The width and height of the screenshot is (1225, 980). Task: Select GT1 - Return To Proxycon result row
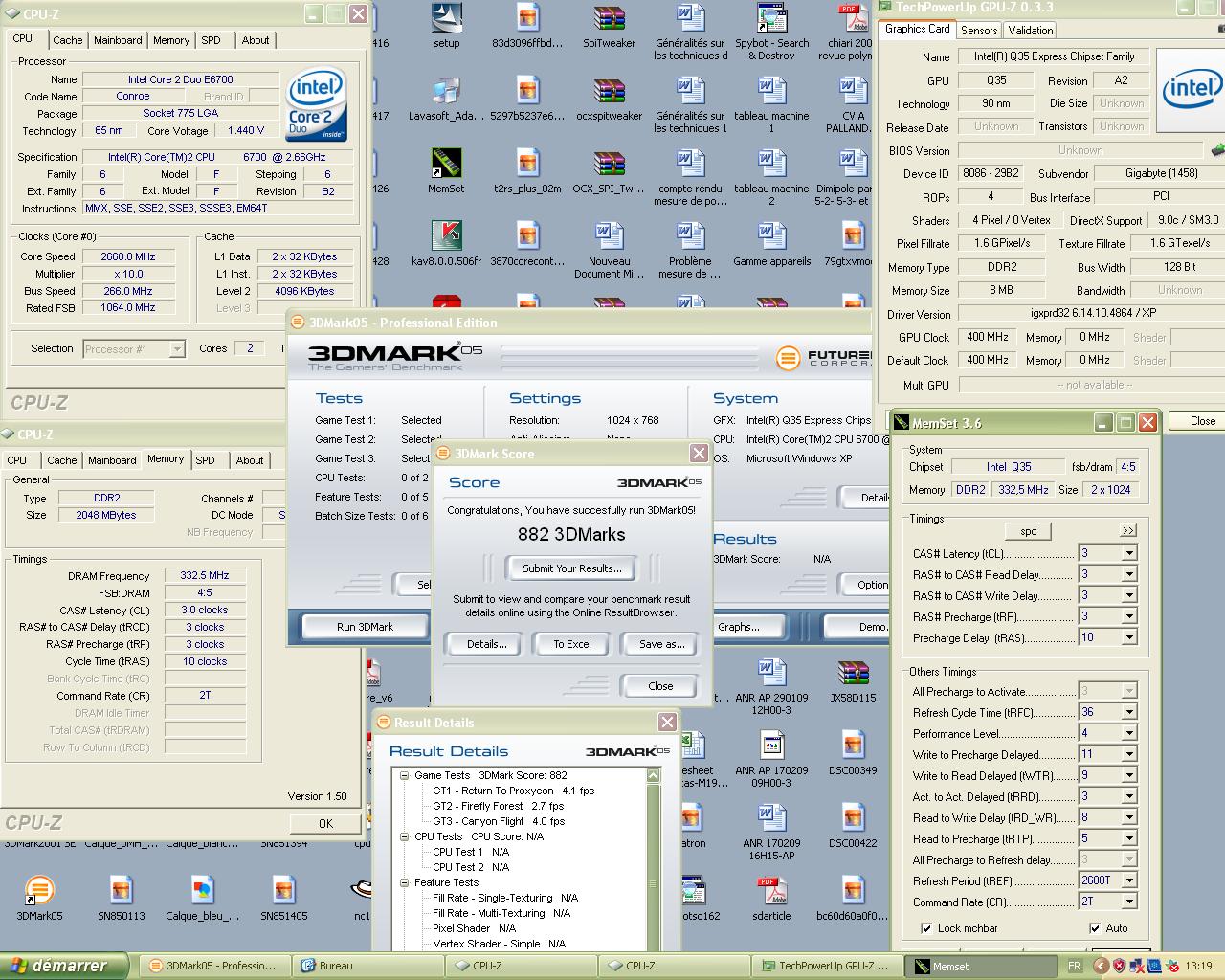(513, 791)
